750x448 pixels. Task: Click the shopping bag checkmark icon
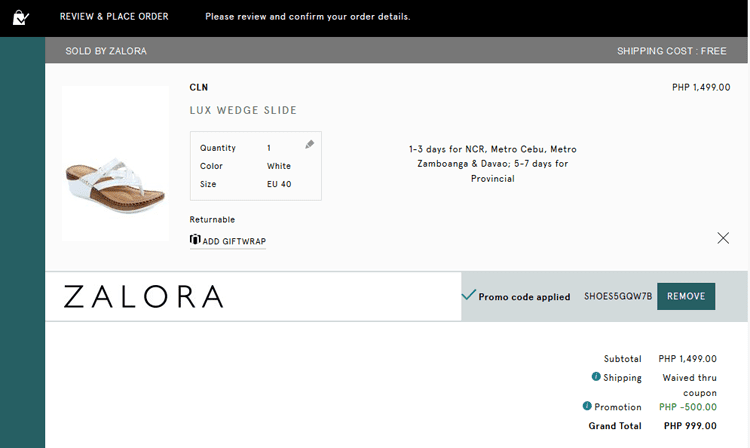coord(21,17)
